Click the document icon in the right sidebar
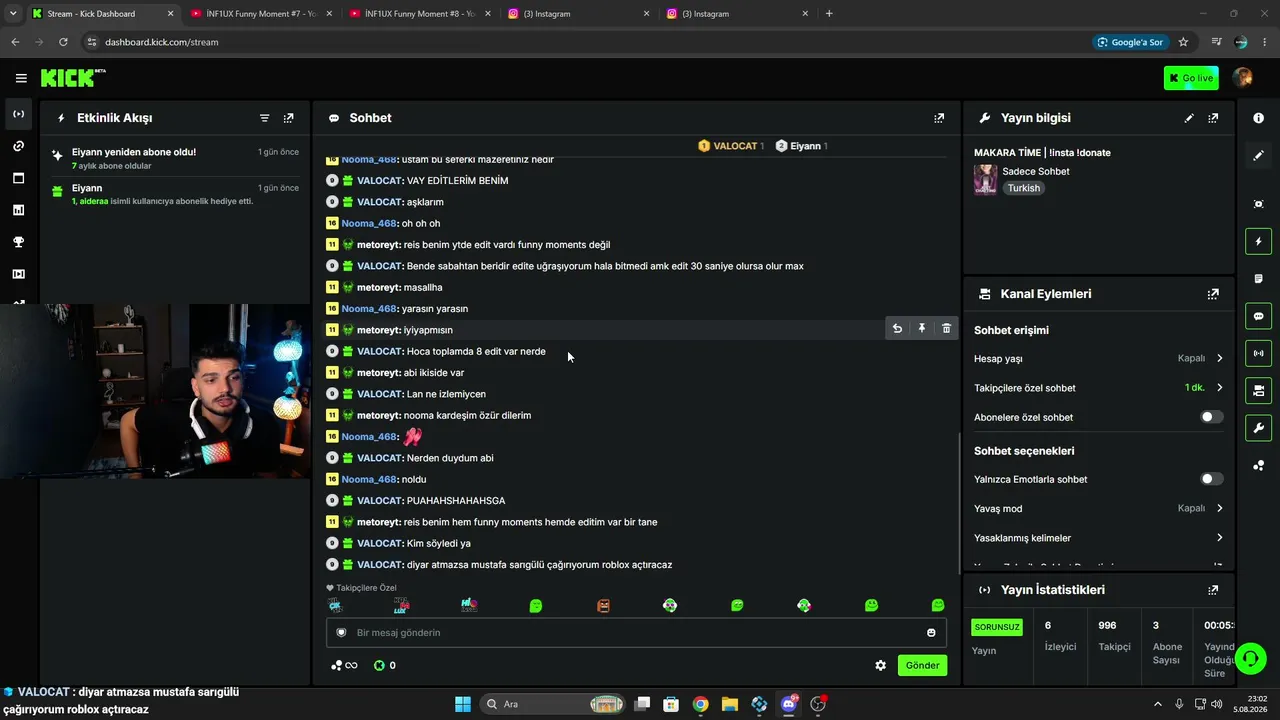This screenshot has width=1280, height=720. [x=1258, y=279]
